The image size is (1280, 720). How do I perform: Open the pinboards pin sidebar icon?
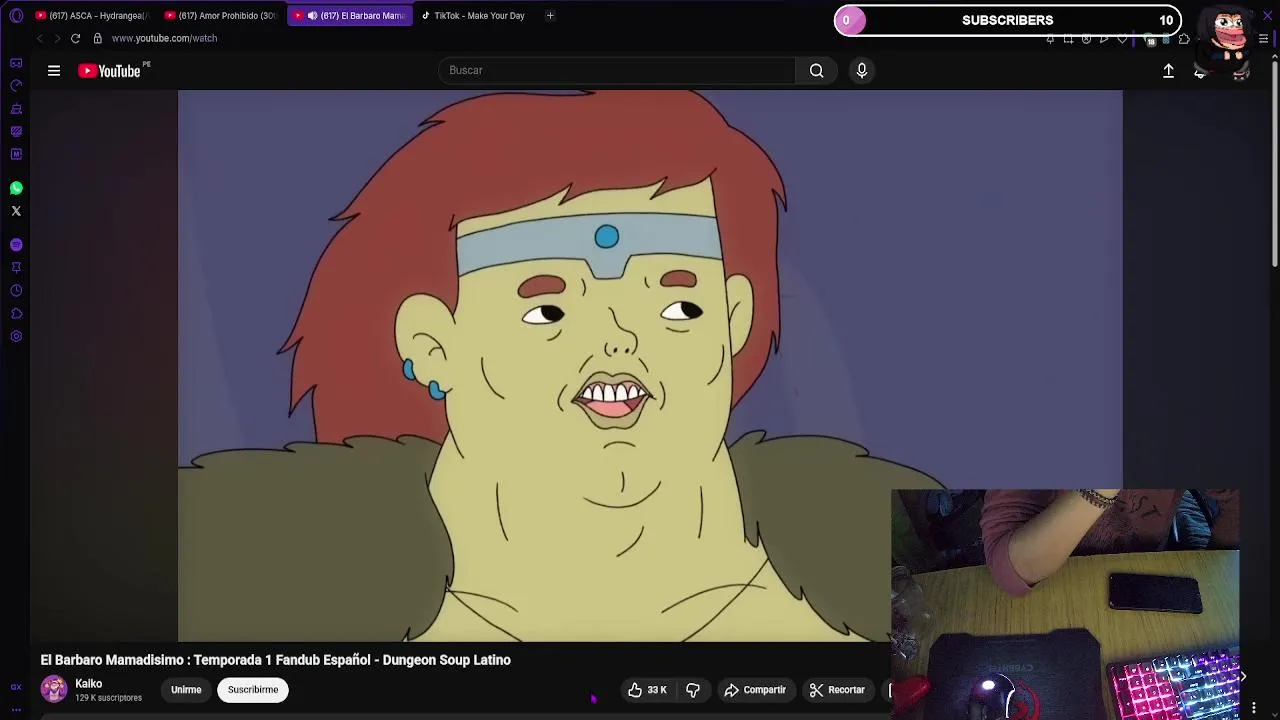click(x=16, y=268)
